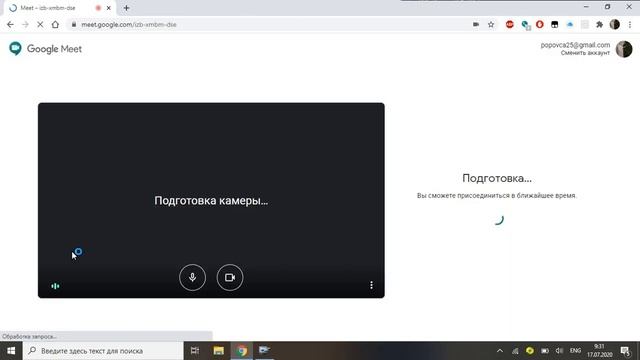Viewport: 640px width, 360px height.
Task: Open the clock showing 9:31
Action: pos(599,351)
